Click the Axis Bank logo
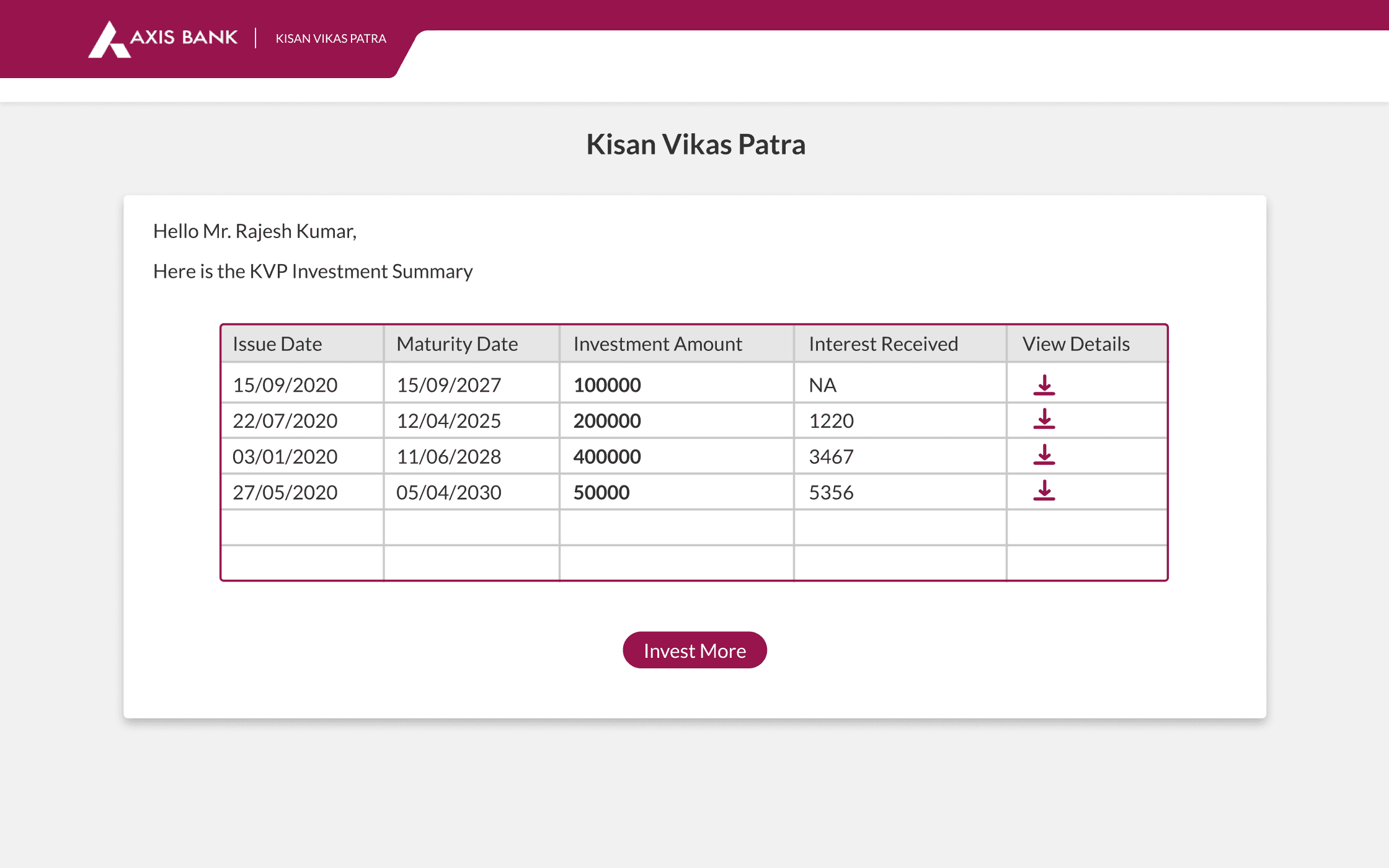The width and height of the screenshot is (1389, 868). [162, 39]
